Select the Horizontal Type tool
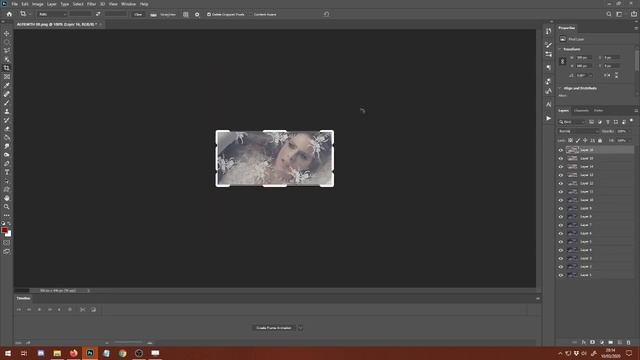The image size is (640, 360). pos(7,172)
